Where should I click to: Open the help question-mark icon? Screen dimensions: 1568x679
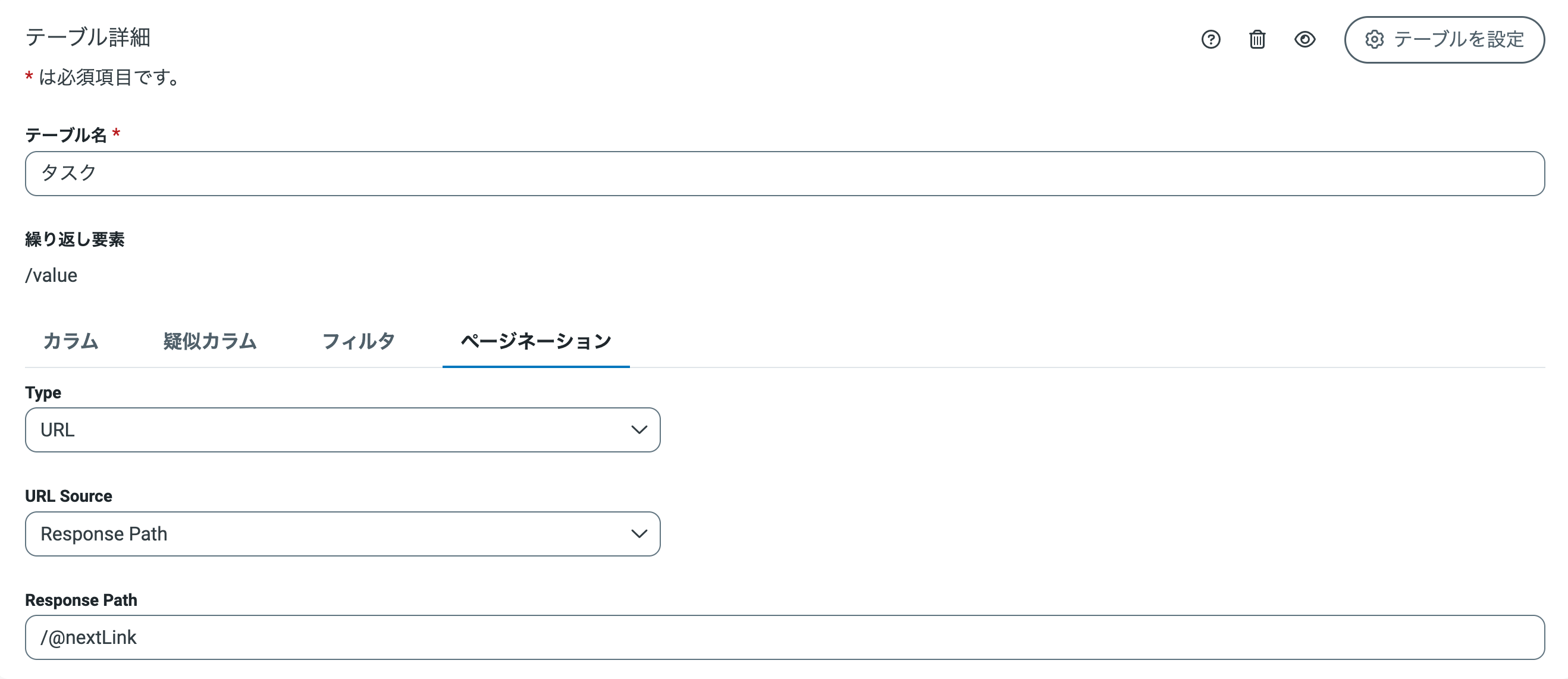coord(1211,40)
